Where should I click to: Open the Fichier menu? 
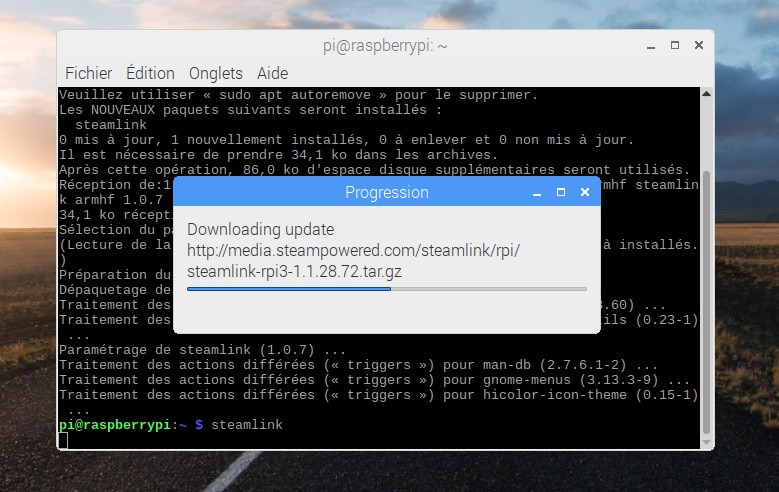(x=88, y=73)
